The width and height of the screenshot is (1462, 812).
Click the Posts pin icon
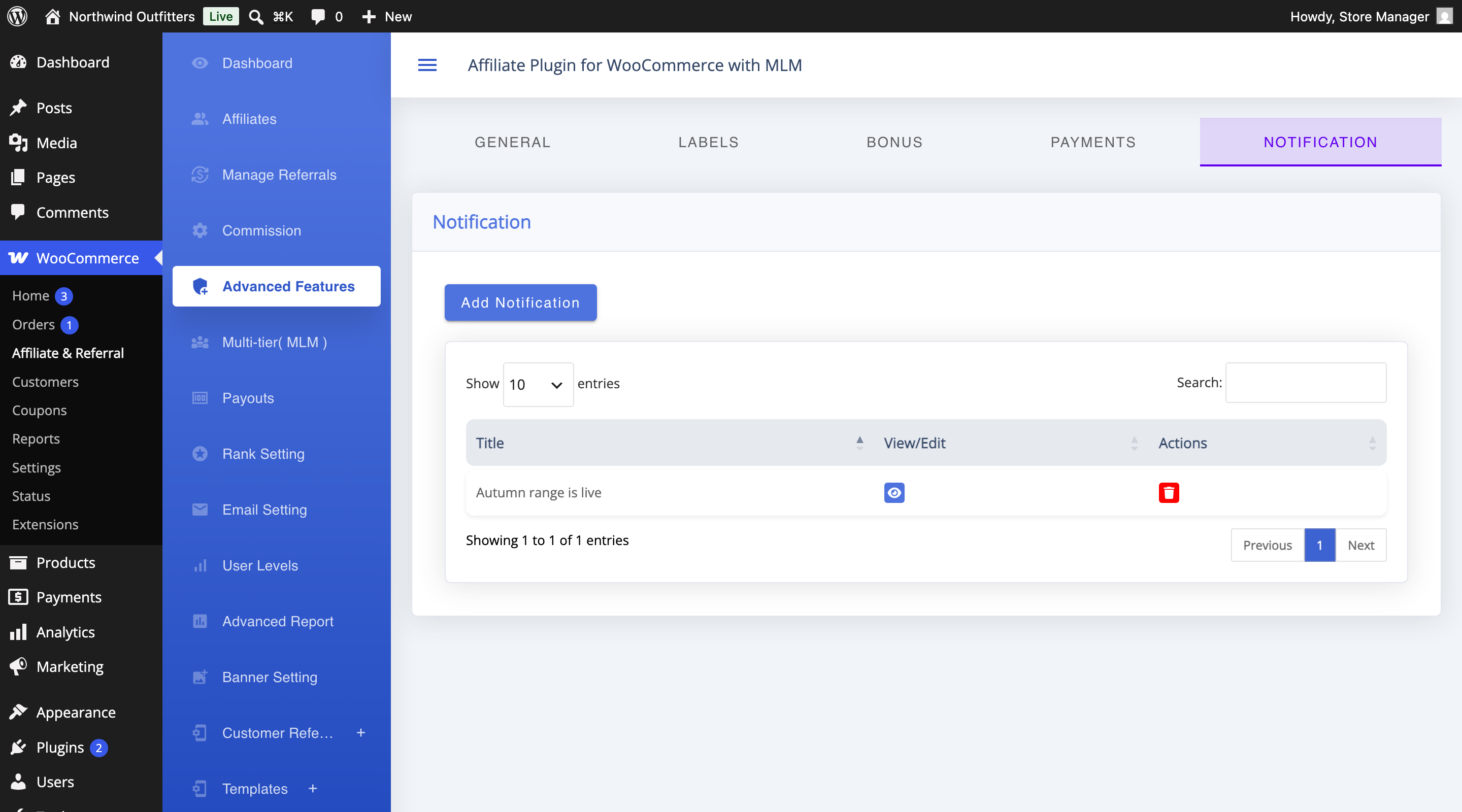pyautogui.click(x=18, y=108)
